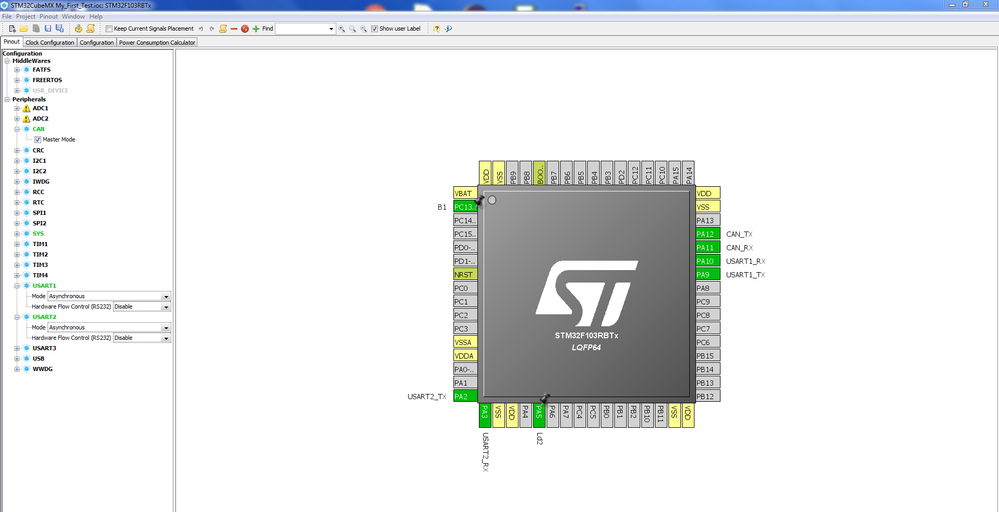Click the FREERTOS blue status icon
The height and width of the screenshot is (512, 999).
point(26,80)
